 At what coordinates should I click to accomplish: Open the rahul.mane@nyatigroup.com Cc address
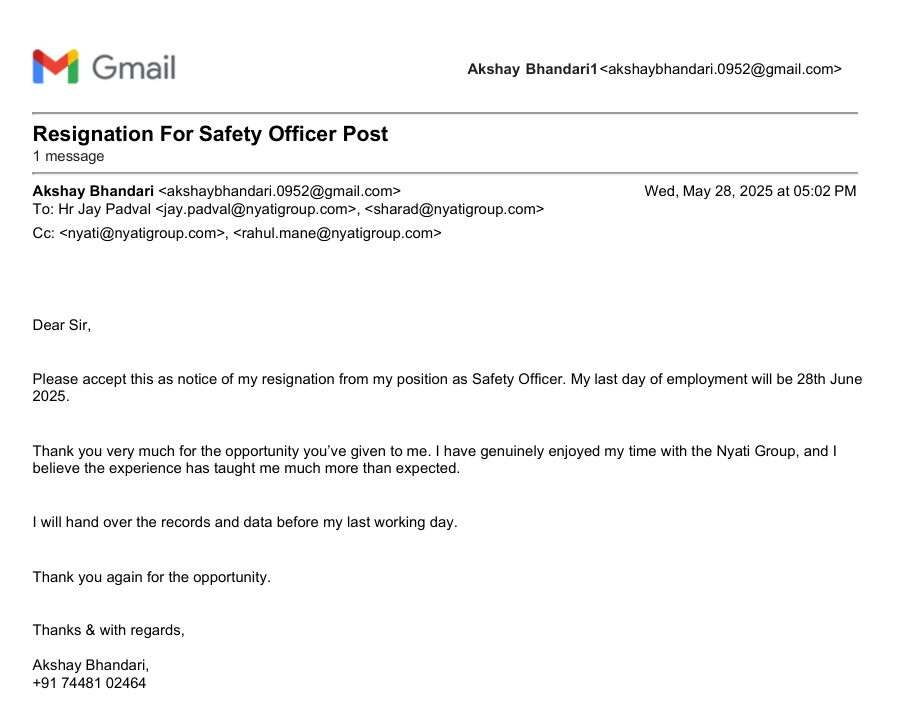(337, 233)
